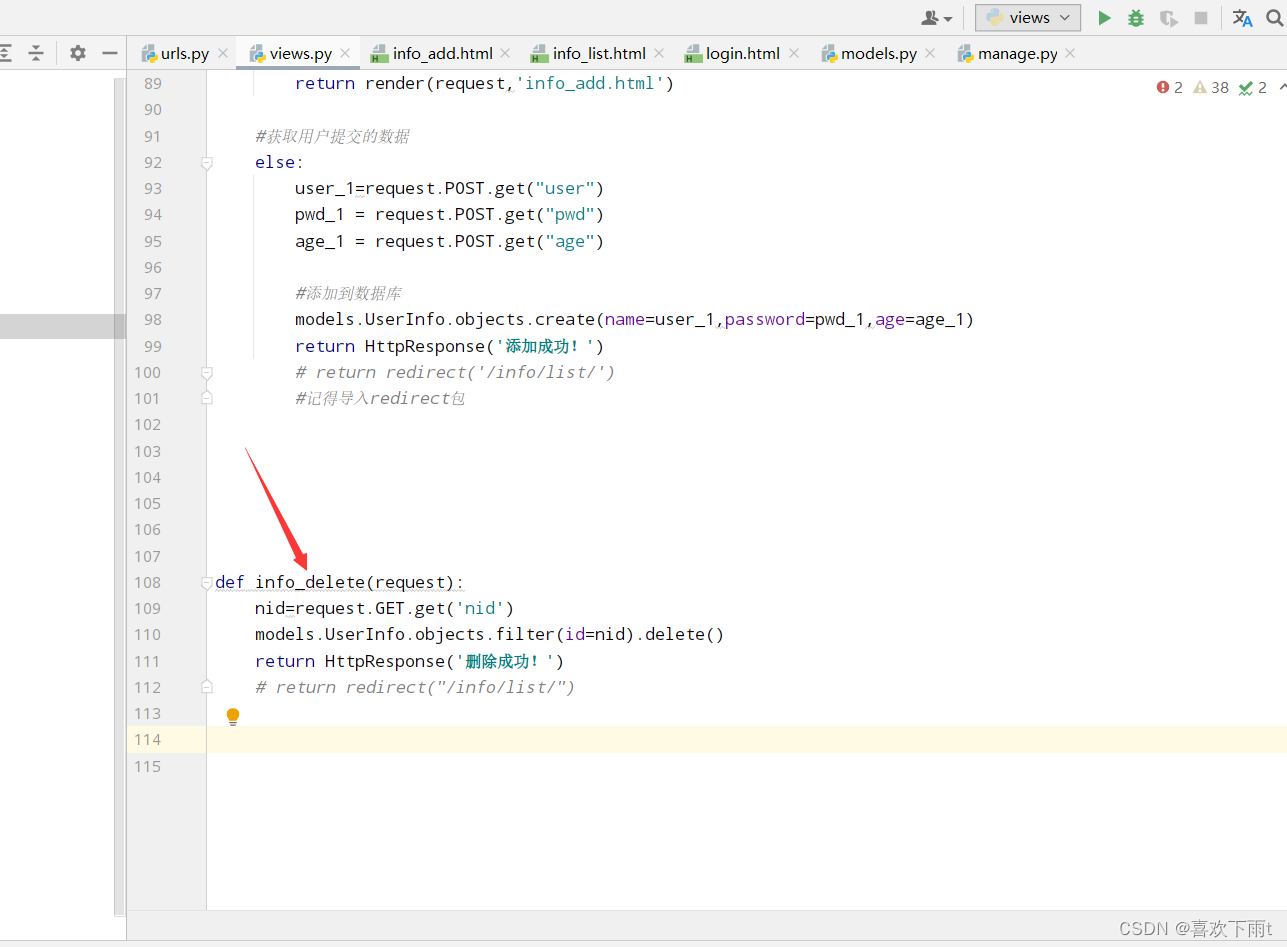
Task: Click line number 110 in gutter
Action: click(x=147, y=634)
